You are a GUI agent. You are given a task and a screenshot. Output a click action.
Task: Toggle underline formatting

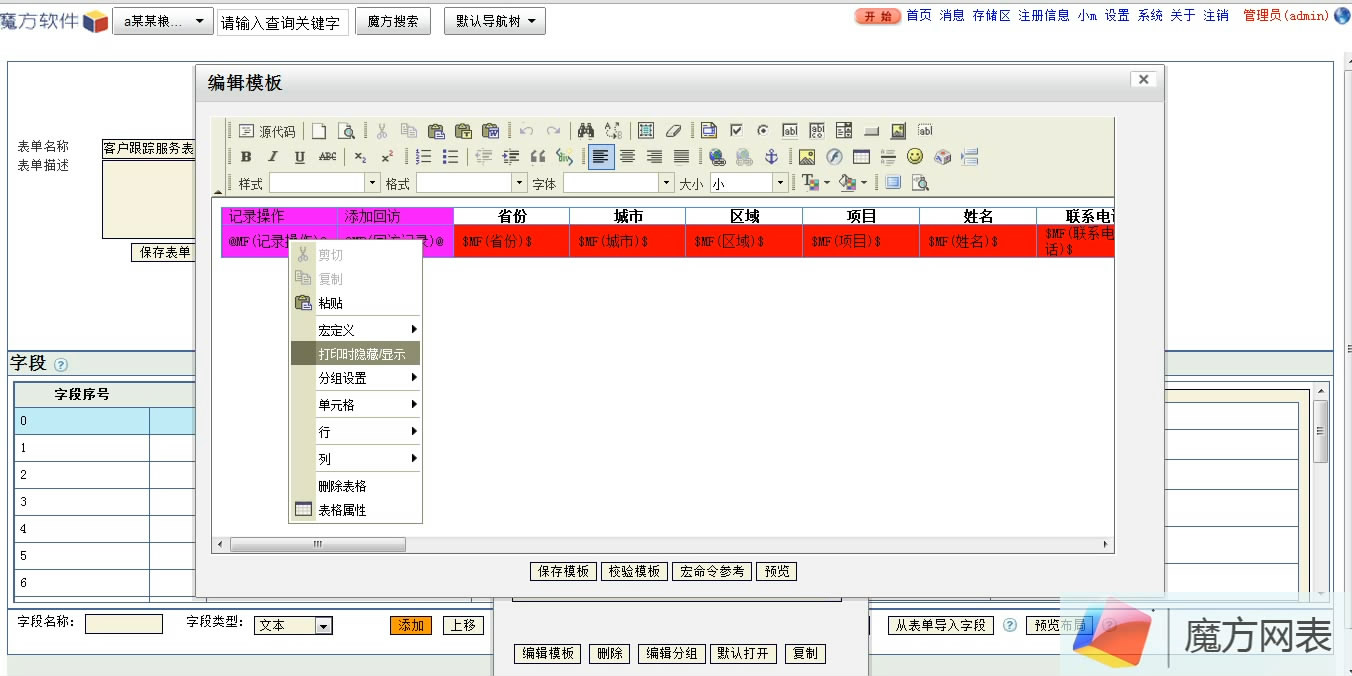[299, 157]
